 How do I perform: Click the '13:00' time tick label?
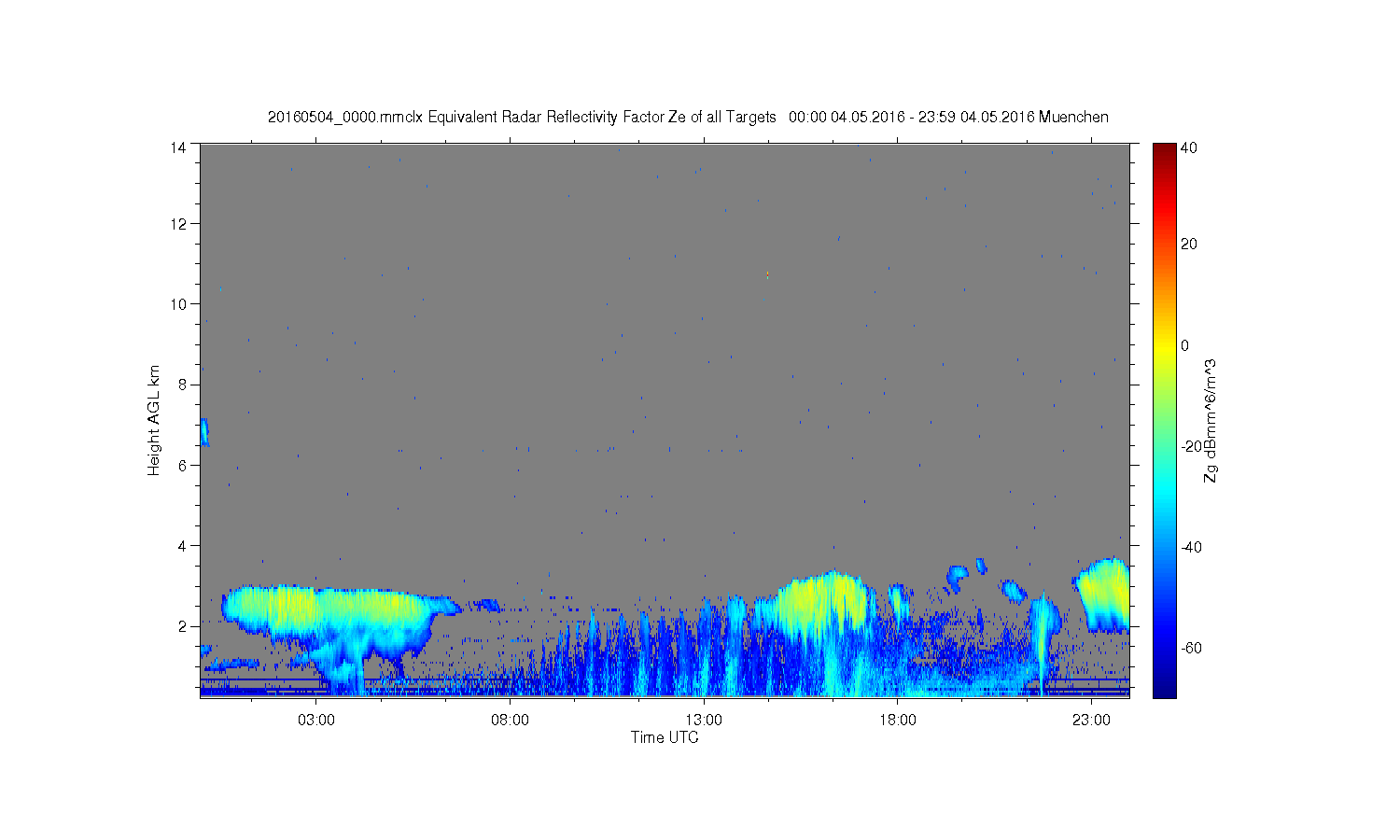point(703,720)
